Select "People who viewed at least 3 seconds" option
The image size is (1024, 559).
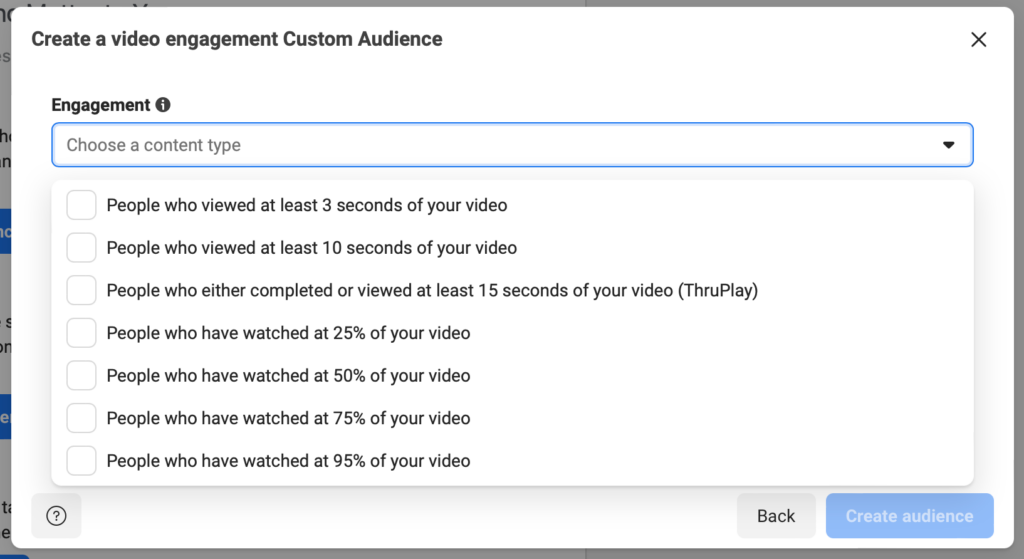[307, 205]
